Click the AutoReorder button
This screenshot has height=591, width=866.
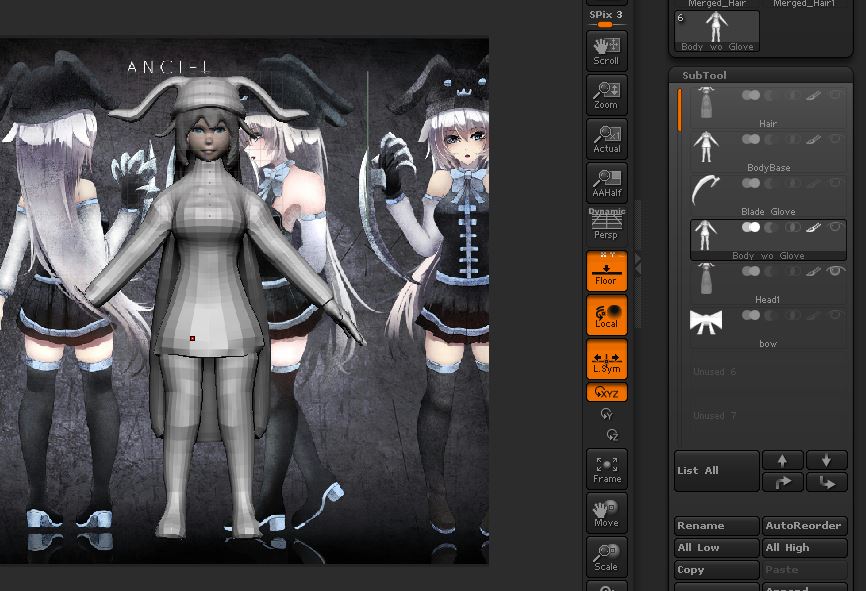point(805,526)
